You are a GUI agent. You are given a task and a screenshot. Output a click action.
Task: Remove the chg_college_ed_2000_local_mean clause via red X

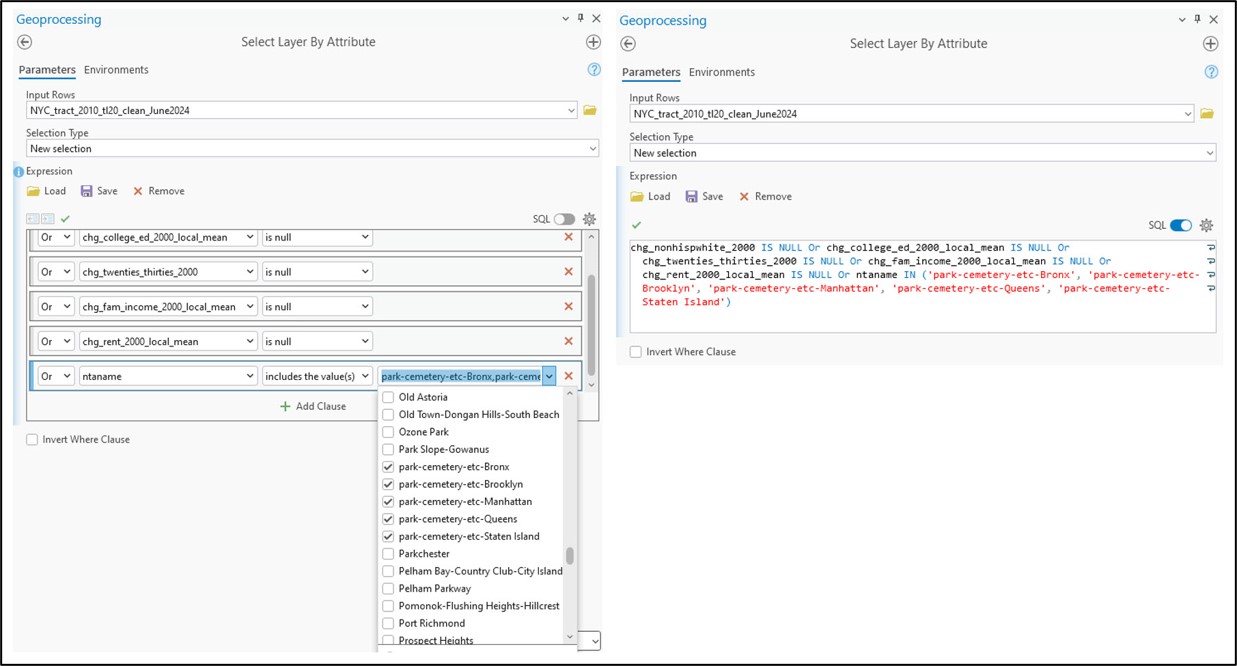[569, 237]
